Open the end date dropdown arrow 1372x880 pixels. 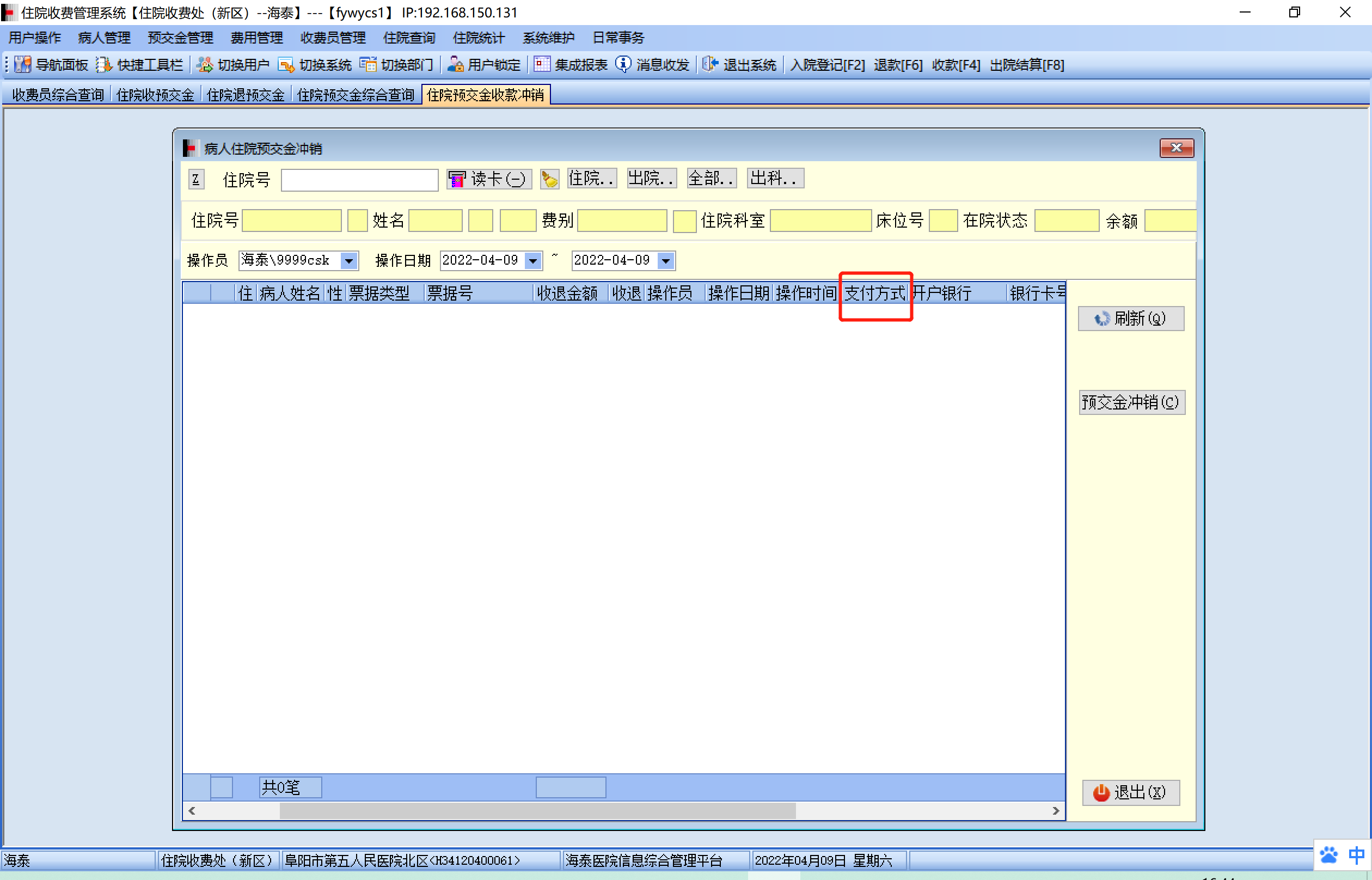coord(666,261)
